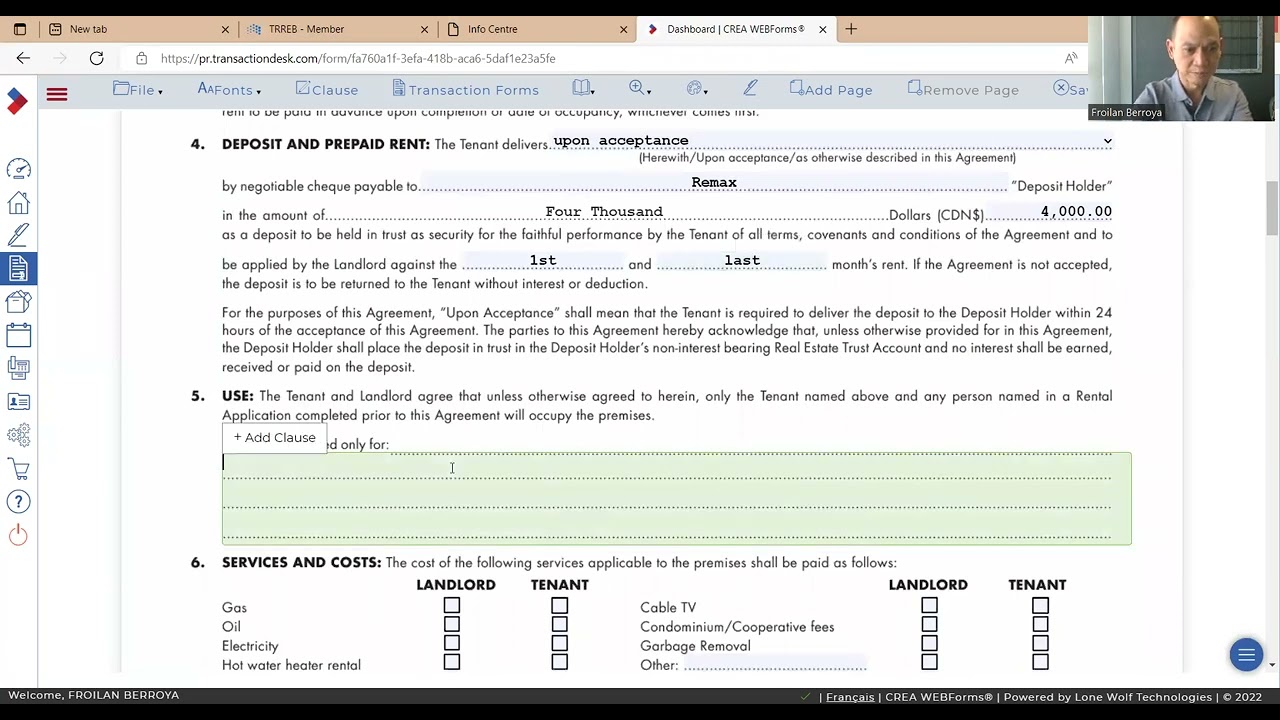The width and height of the screenshot is (1280, 720).
Task: Open the browser tab actions menu icon
Action: 19,29
